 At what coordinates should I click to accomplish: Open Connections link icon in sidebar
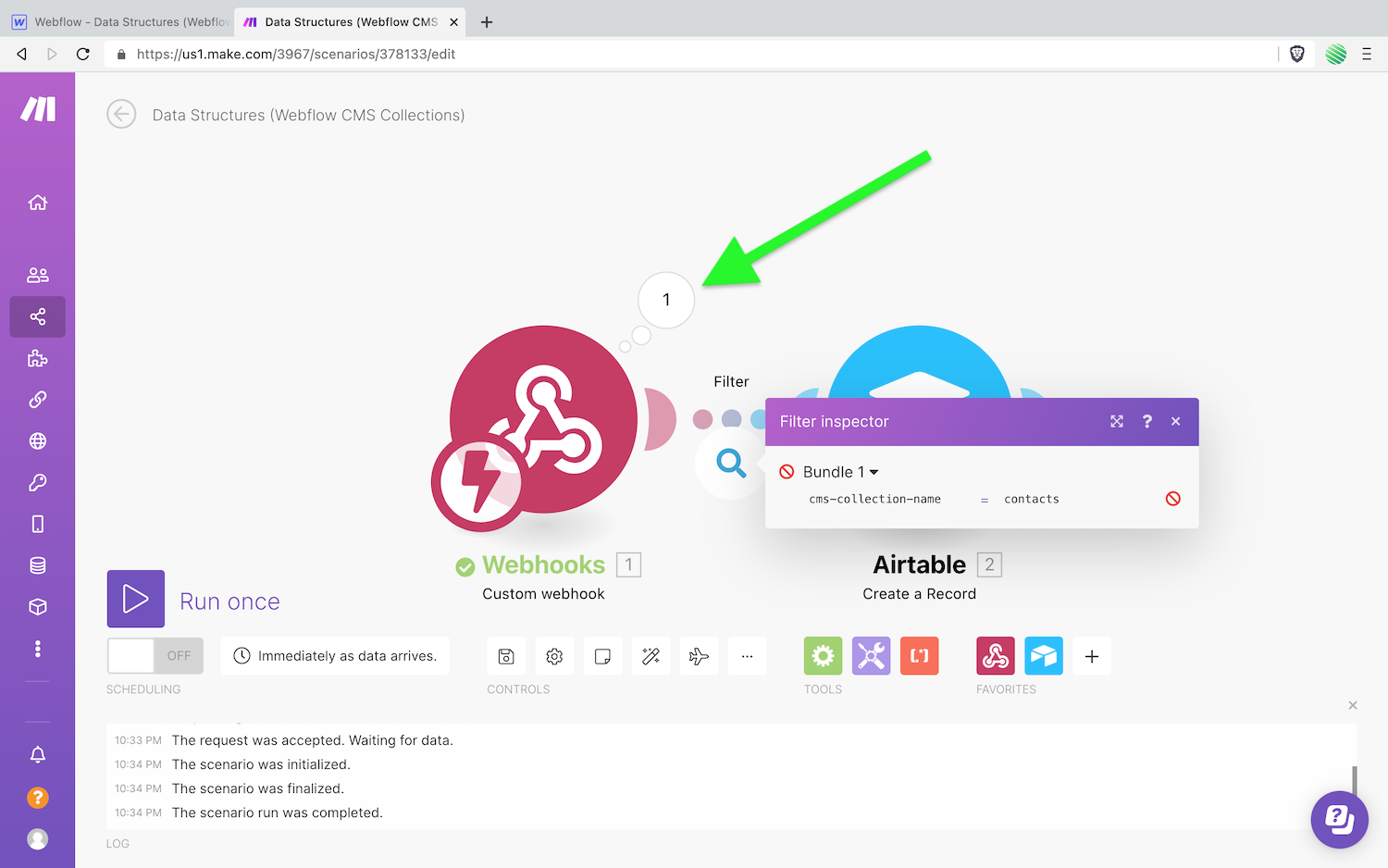[38, 400]
